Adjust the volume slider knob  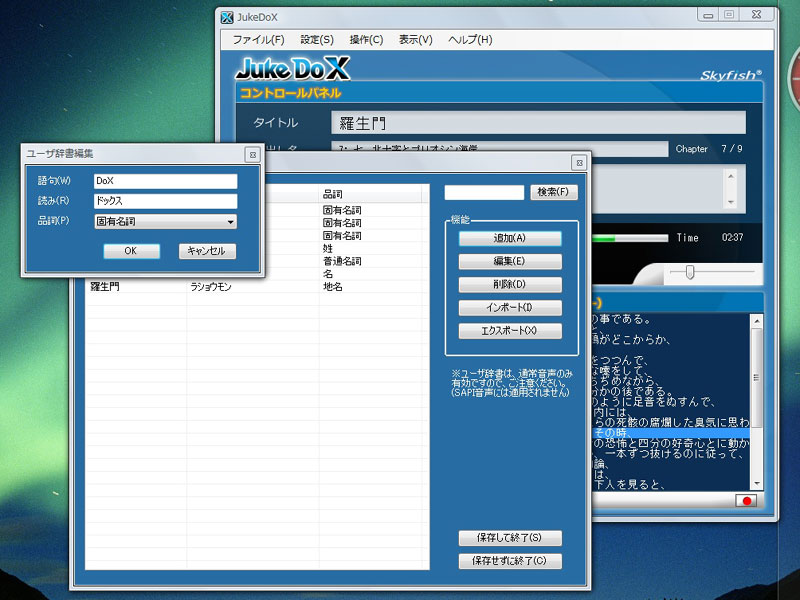[x=690, y=272]
